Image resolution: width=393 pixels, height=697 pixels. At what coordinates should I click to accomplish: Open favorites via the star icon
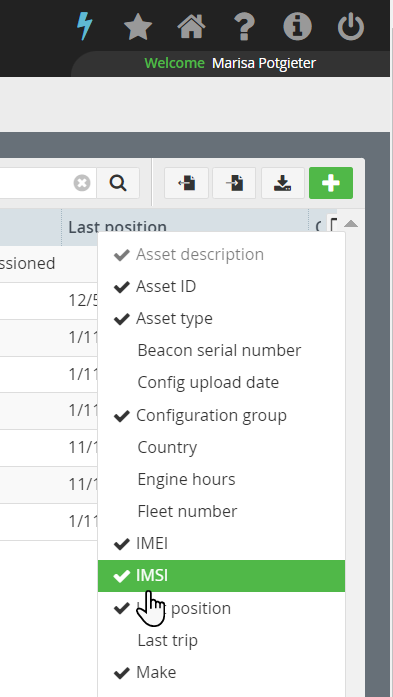pyautogui.click(x=138, y=27)
